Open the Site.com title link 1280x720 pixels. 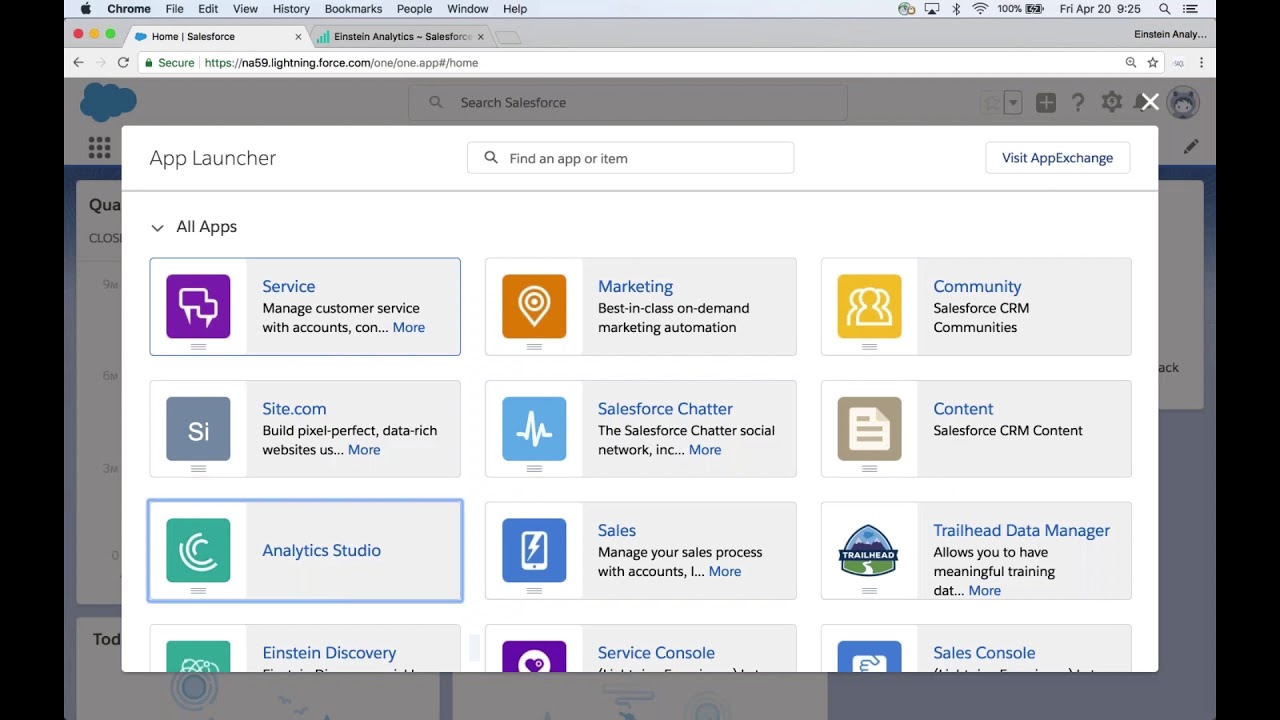click(294, 408)
